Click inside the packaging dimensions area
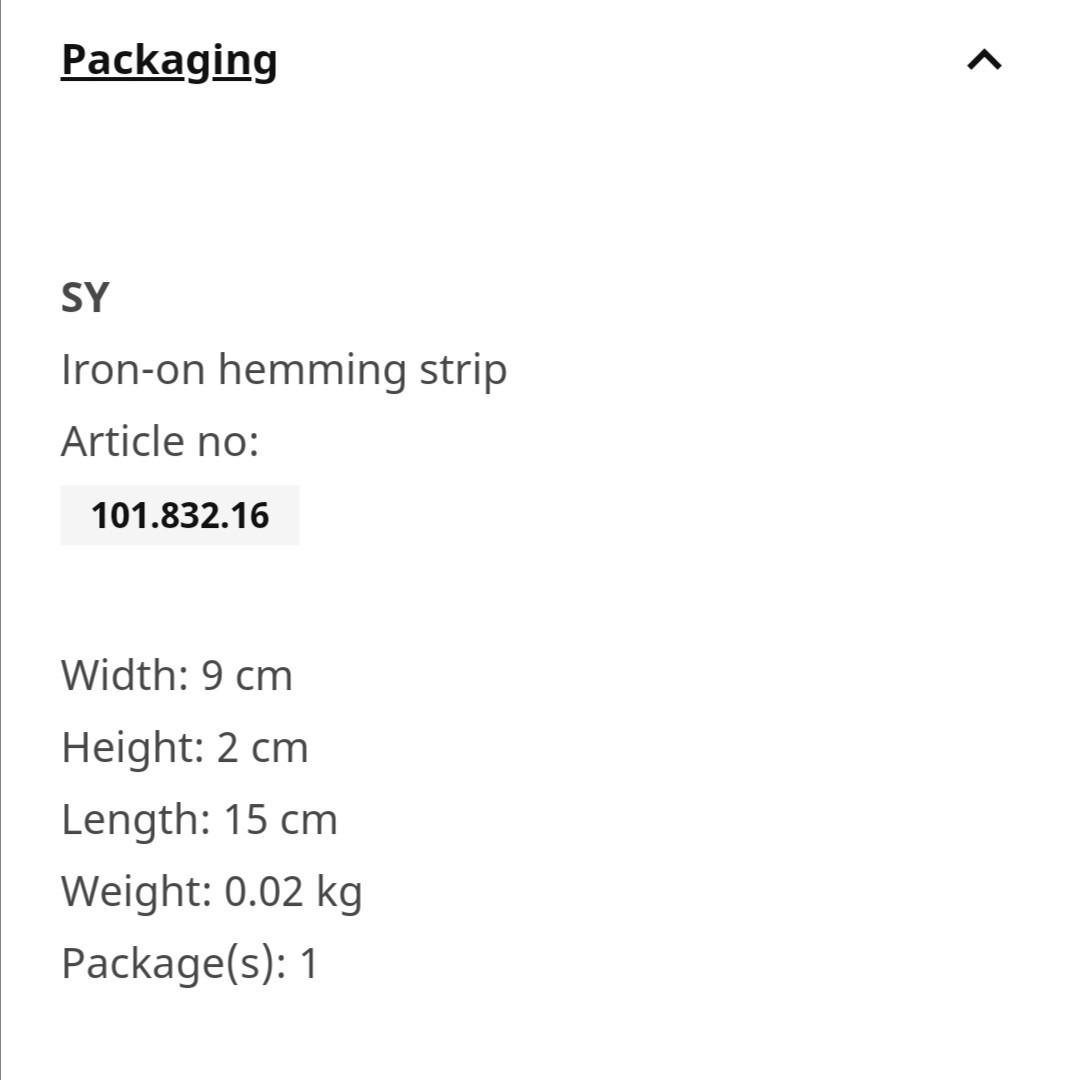This screenshot has width=1080, height=1080. coord(200,818)
